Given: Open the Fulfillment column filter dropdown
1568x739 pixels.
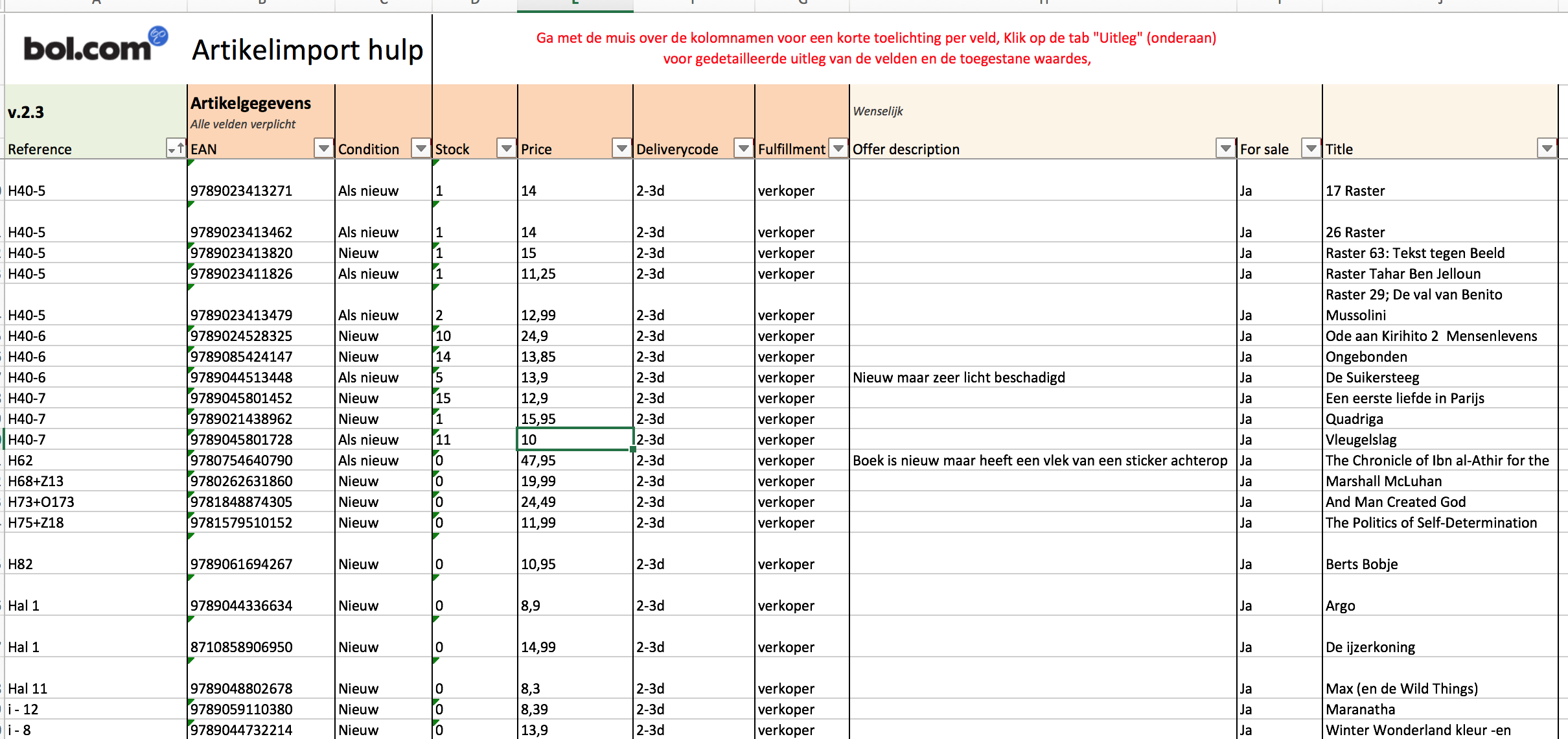Looking at the screenshot, I should [838, 148].
